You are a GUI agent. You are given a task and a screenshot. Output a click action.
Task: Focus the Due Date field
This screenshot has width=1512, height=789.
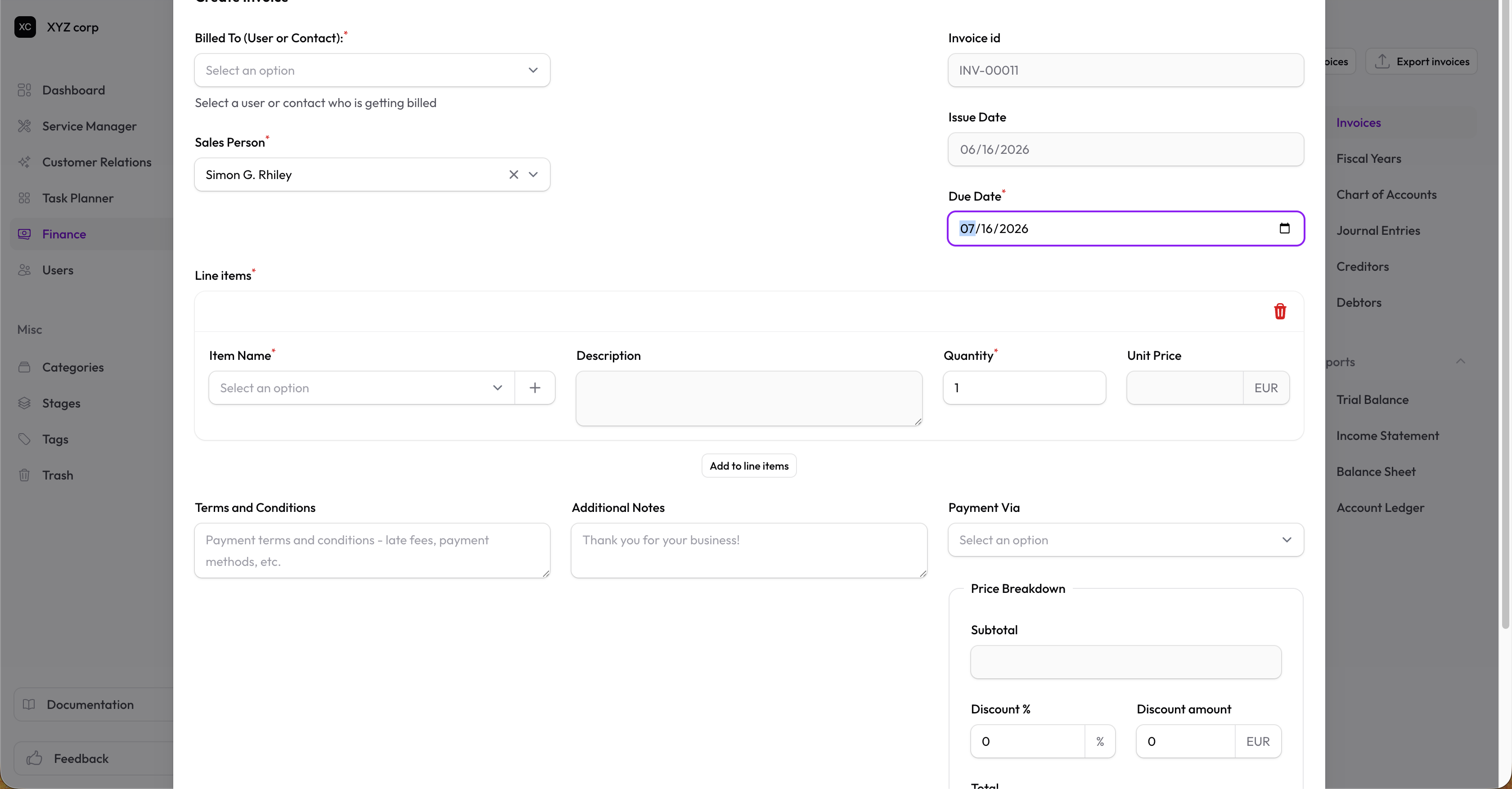[1126, 228]
